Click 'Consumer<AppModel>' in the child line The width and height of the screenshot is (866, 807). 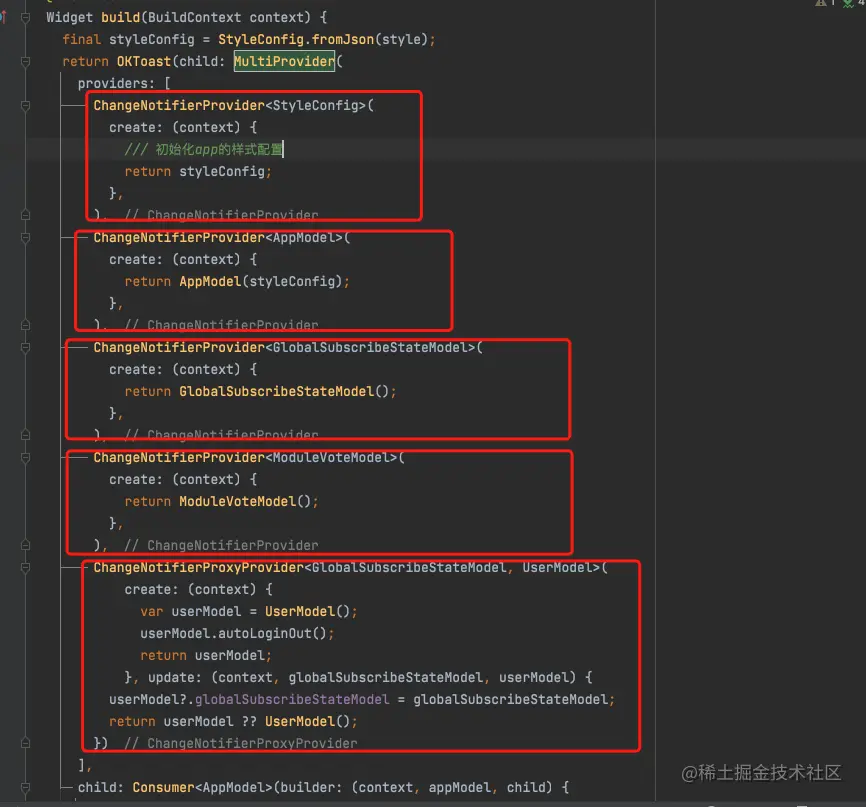tap(202, 788)
